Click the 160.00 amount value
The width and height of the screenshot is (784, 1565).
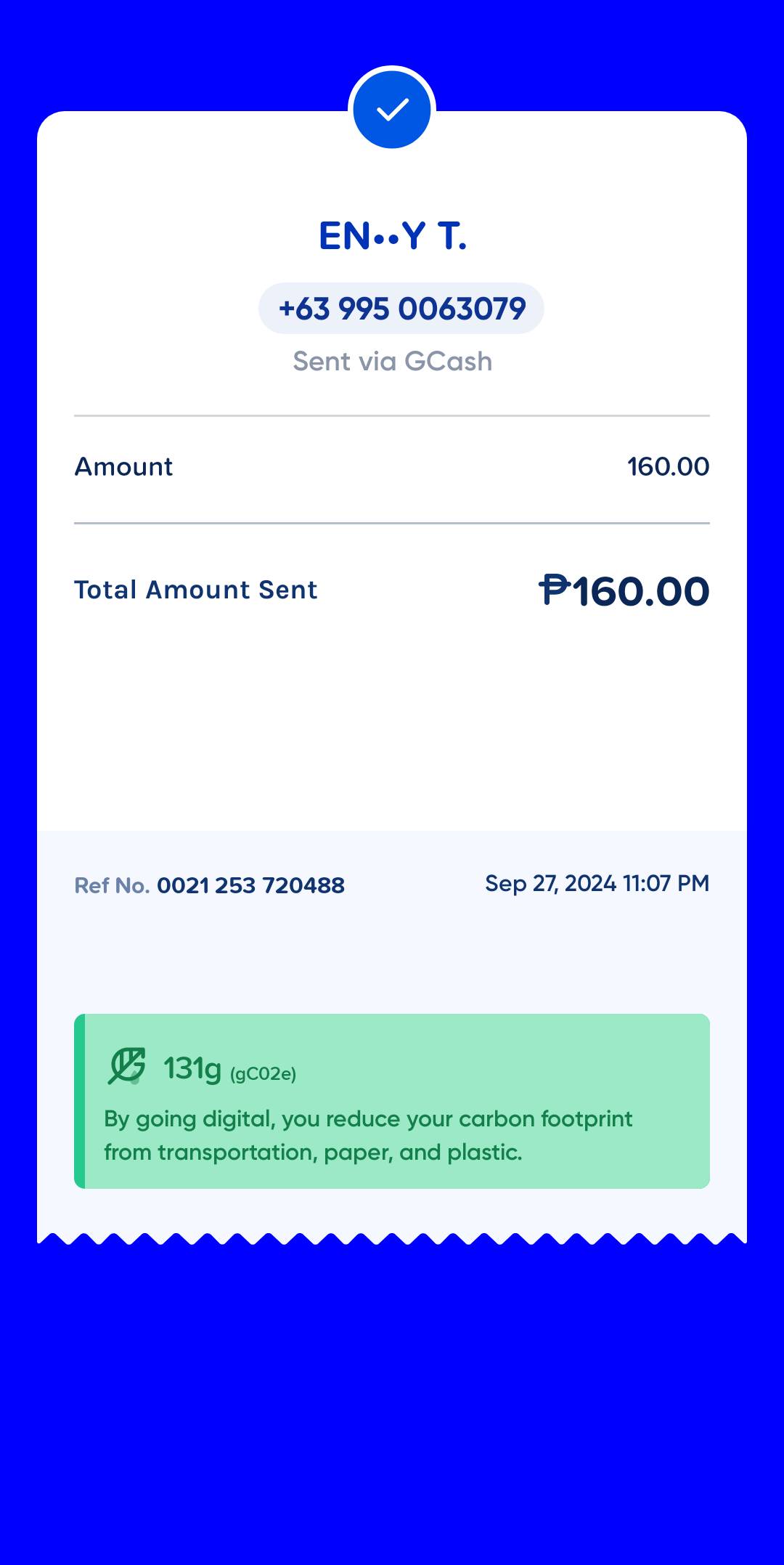(668, 466)
